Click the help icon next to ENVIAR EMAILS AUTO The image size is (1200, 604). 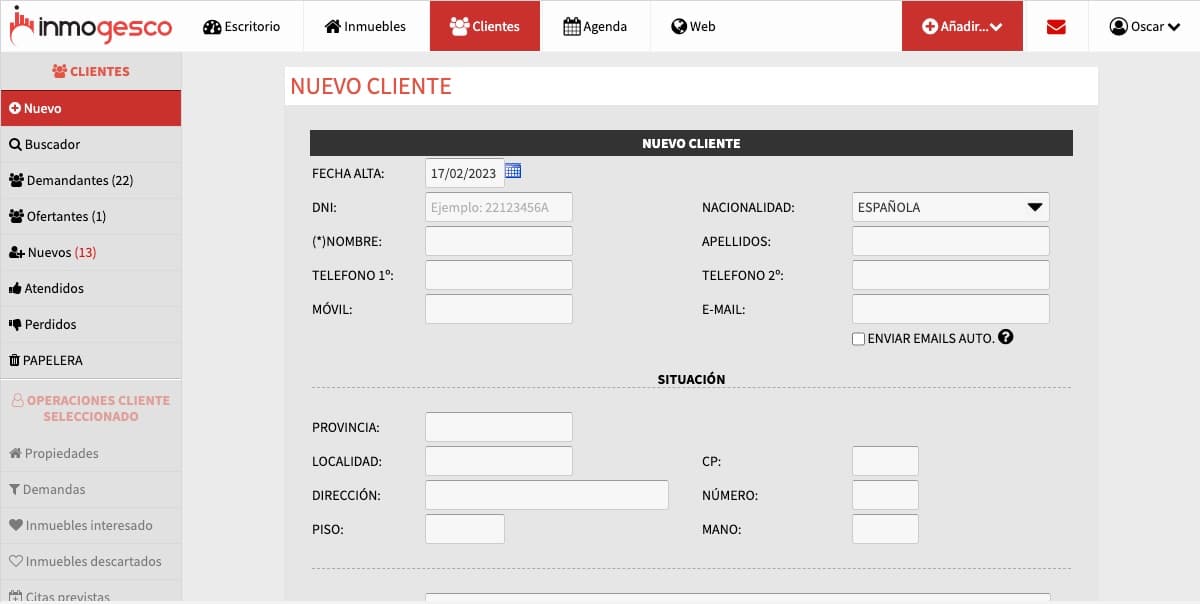[1006, 338]
